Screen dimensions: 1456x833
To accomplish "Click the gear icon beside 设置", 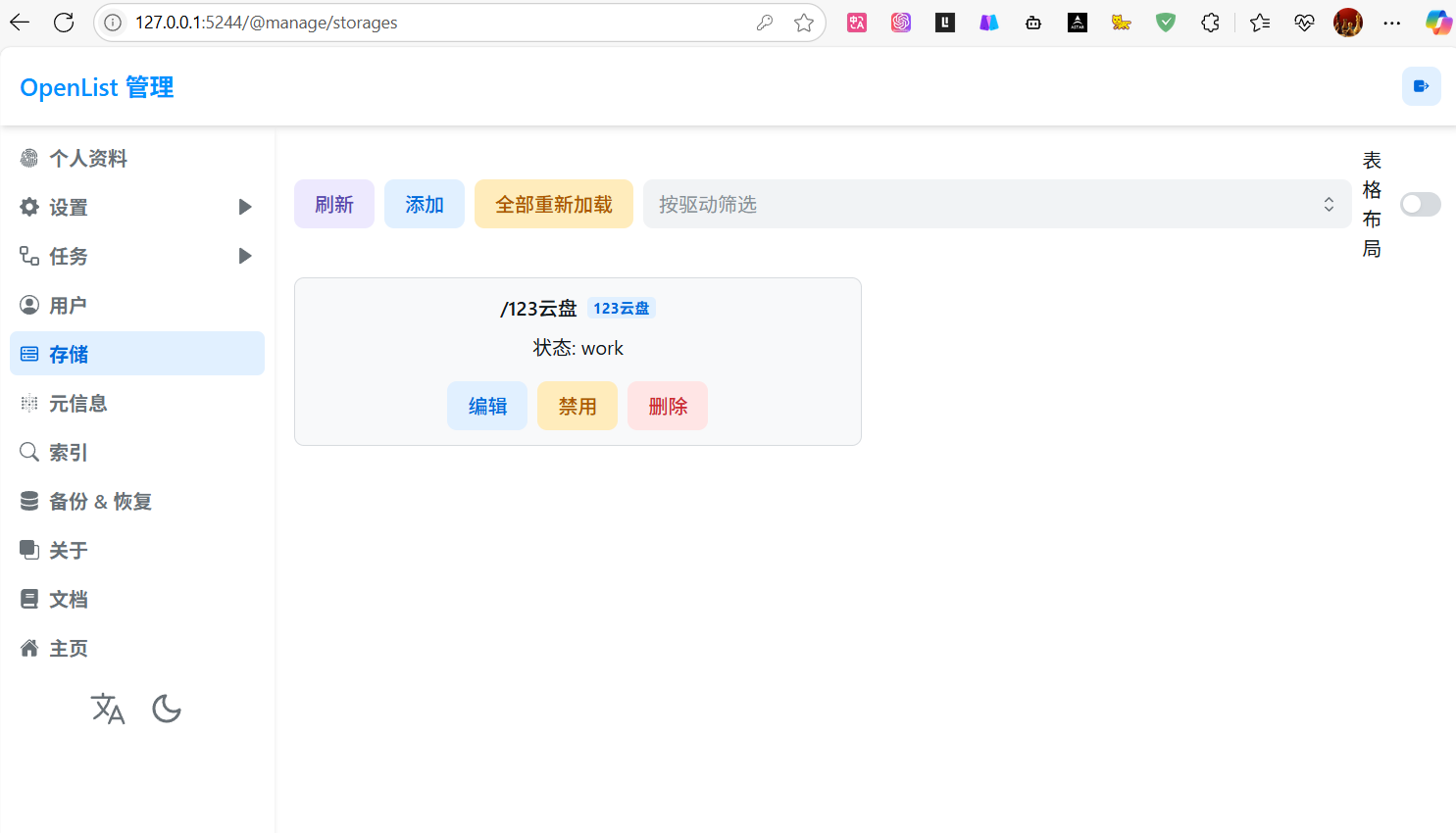I will coord(29,207).
